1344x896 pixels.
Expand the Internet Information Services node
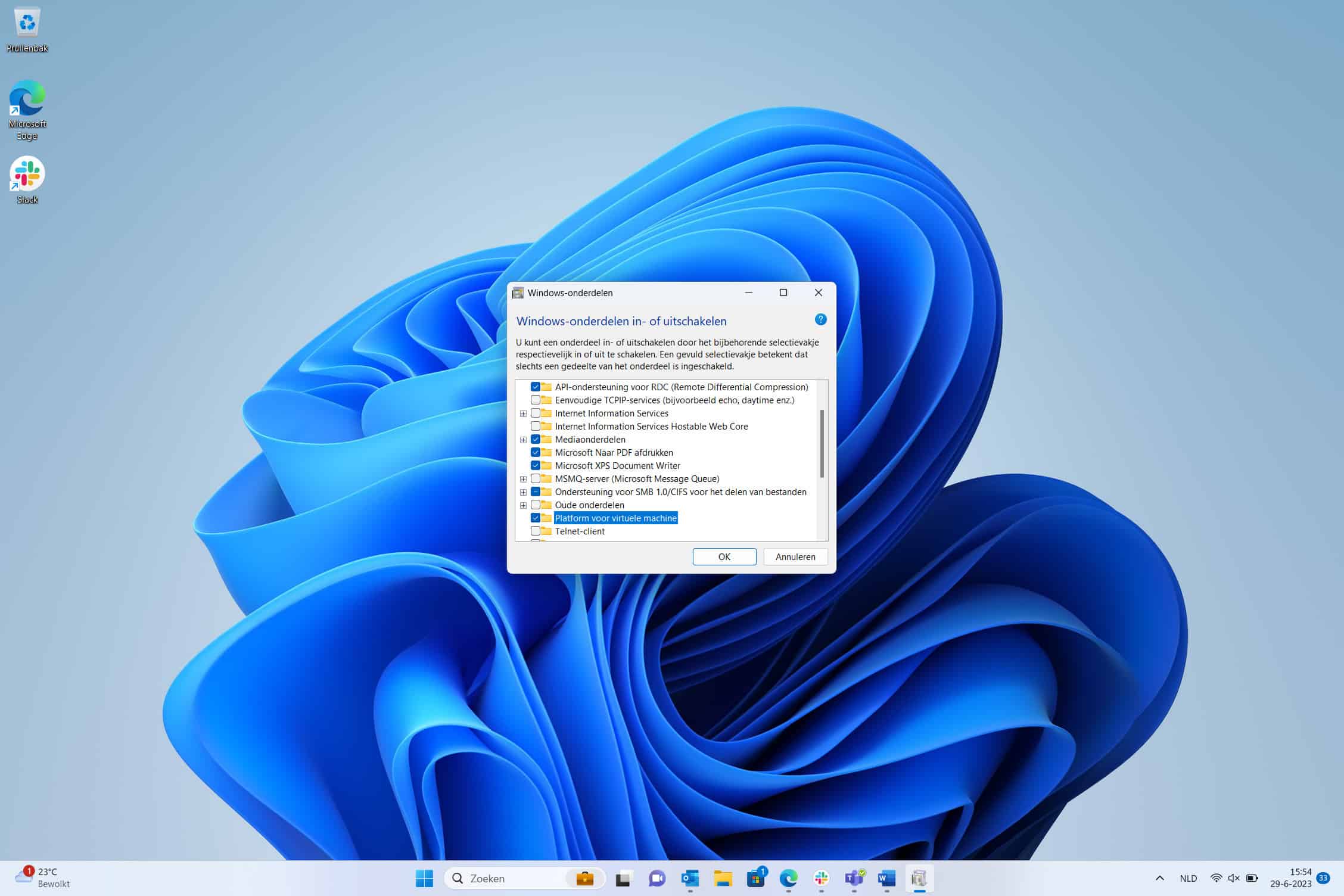[x=523, y=413]
